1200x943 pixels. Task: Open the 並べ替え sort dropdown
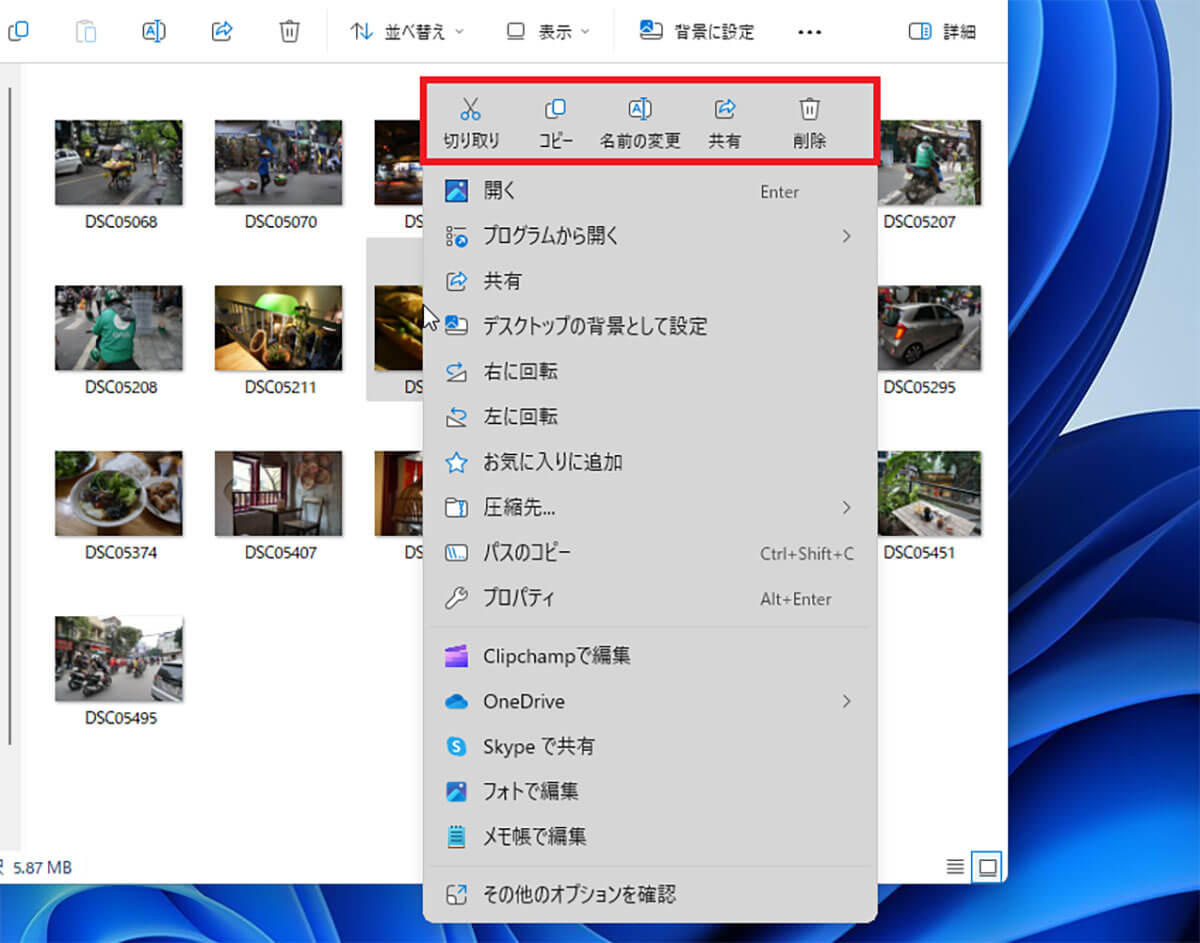click(407, 31)
